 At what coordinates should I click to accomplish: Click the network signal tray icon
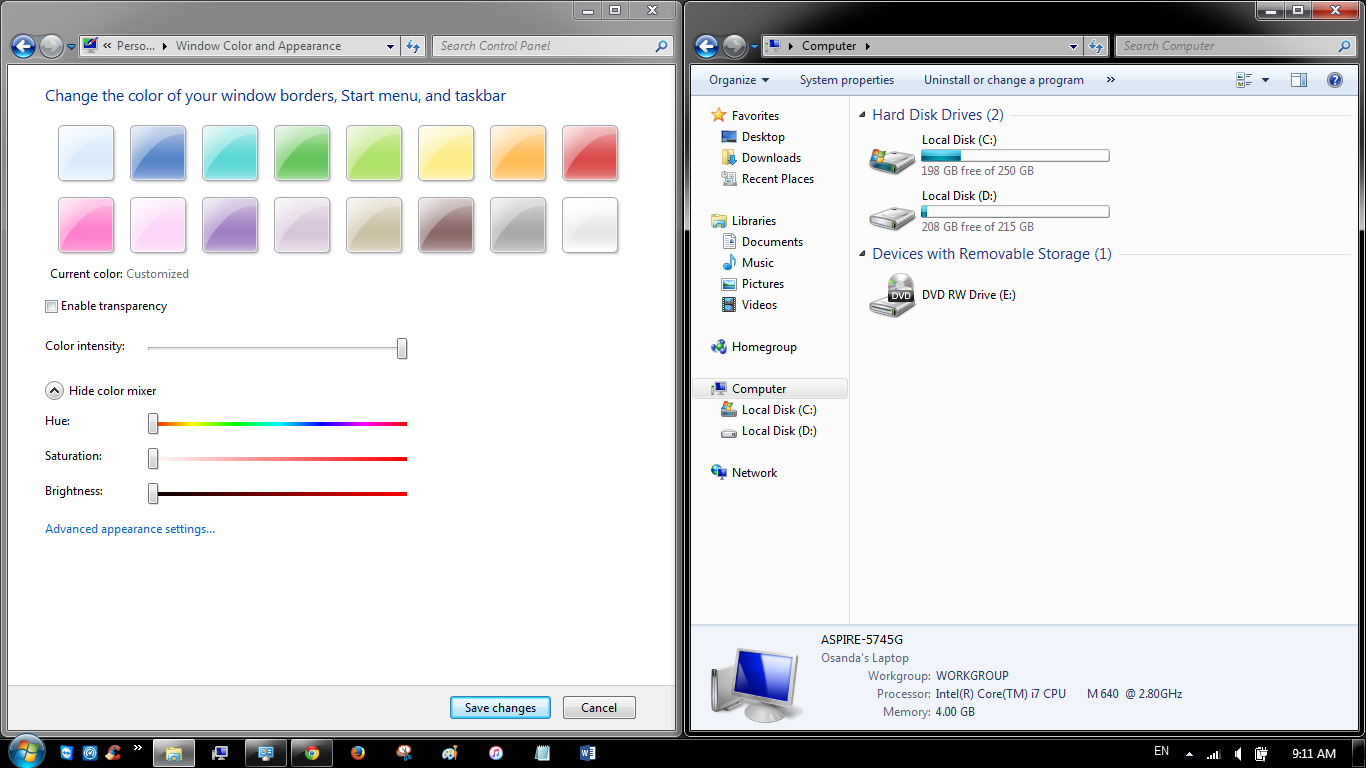(1214, 754)
